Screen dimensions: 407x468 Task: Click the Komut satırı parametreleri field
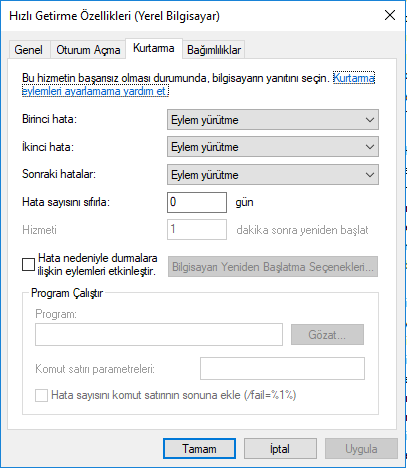[282, 369]
